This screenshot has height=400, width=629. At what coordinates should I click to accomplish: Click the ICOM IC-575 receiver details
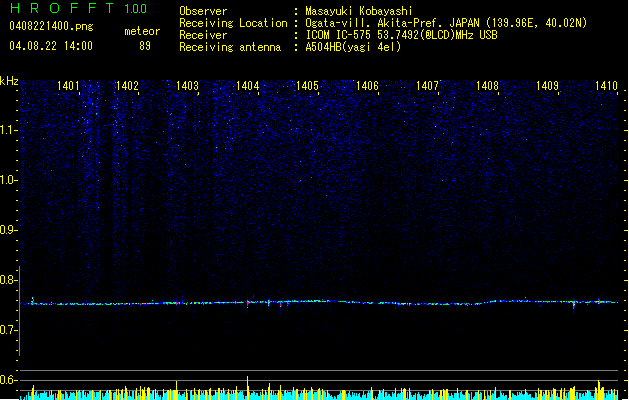(402, 35)
